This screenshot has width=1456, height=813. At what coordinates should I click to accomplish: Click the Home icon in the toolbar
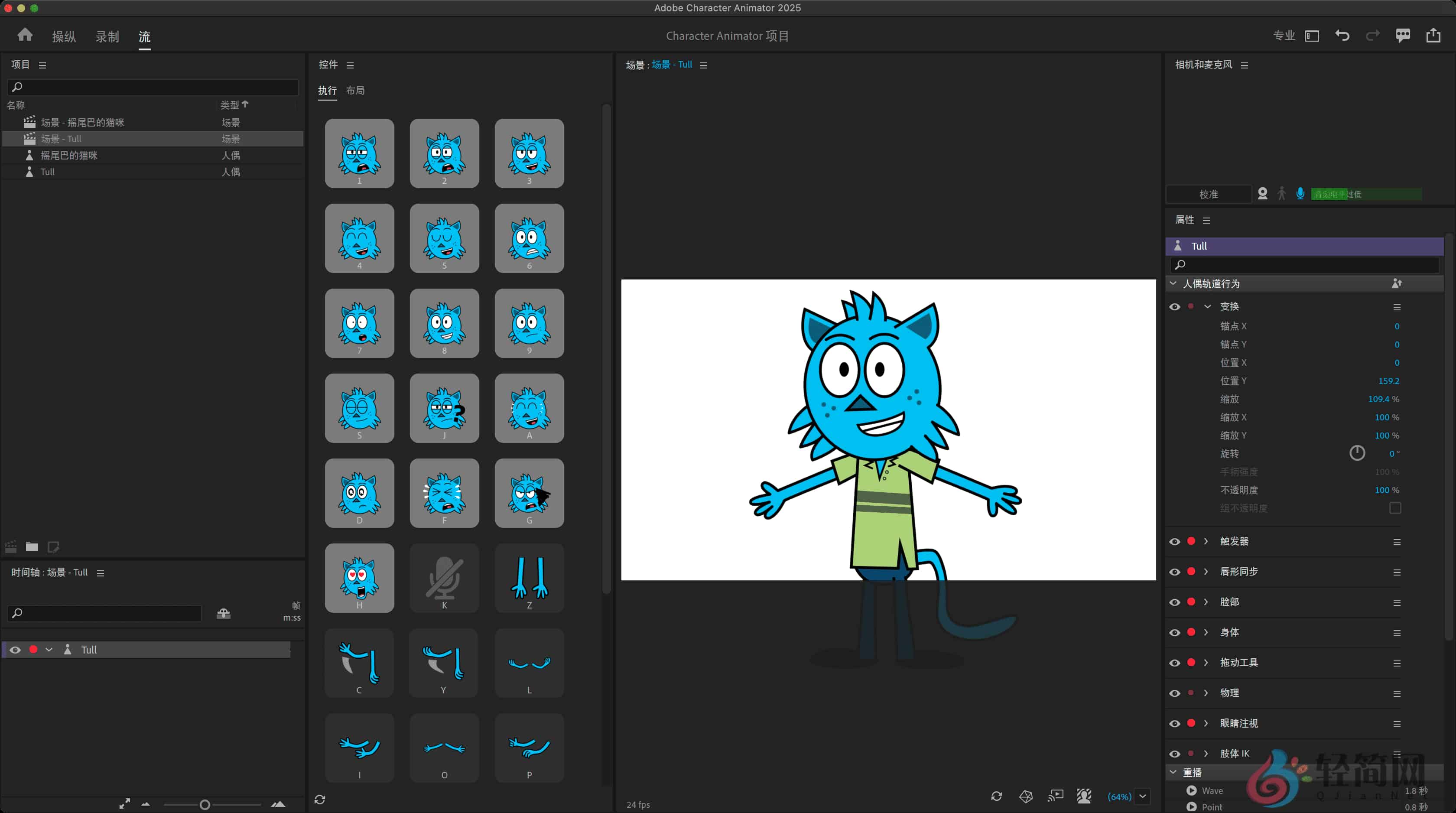pos(25,35)
